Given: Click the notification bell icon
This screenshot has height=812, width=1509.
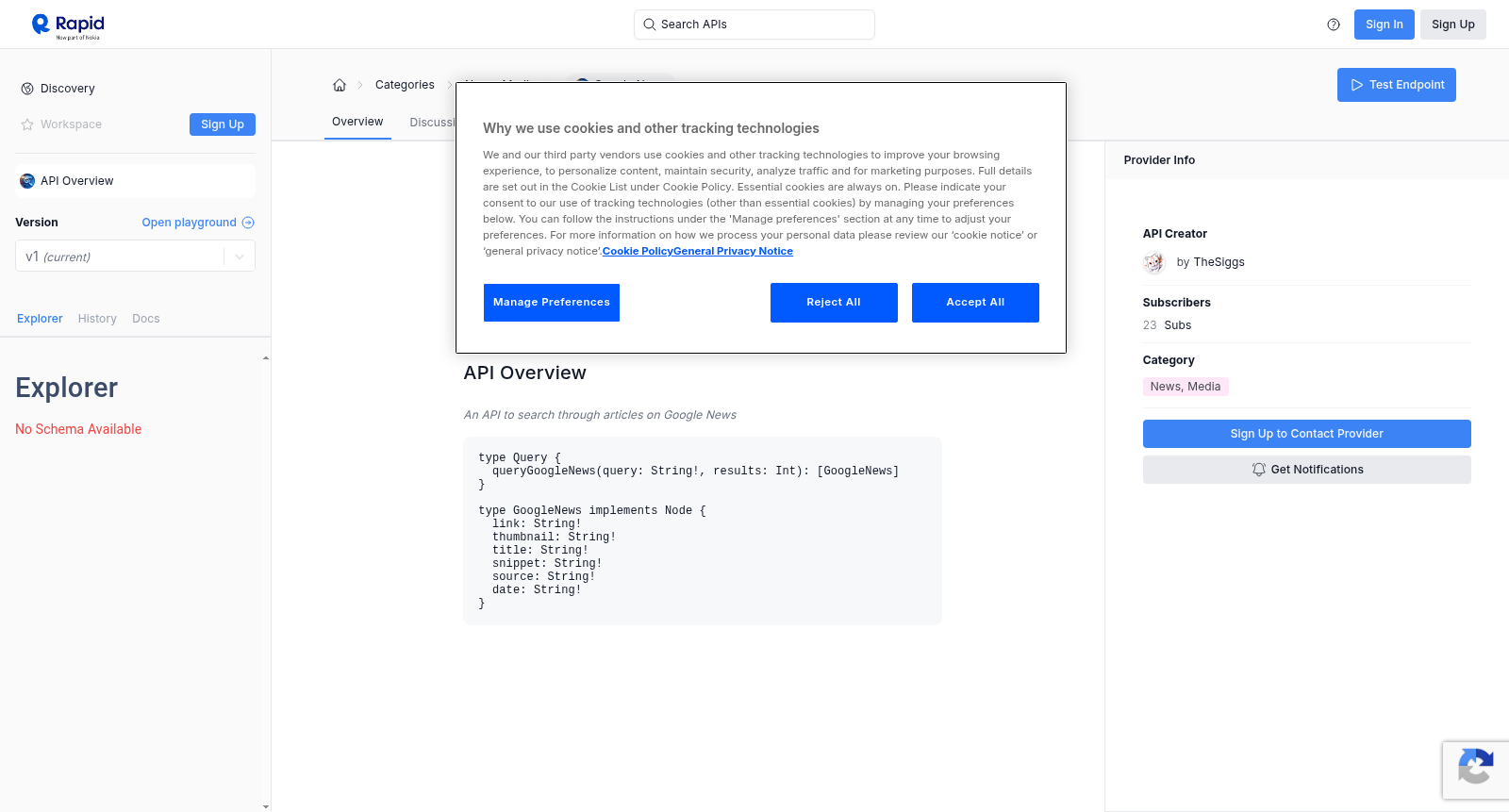Looking at the screenshot, I should point(1258,470).
